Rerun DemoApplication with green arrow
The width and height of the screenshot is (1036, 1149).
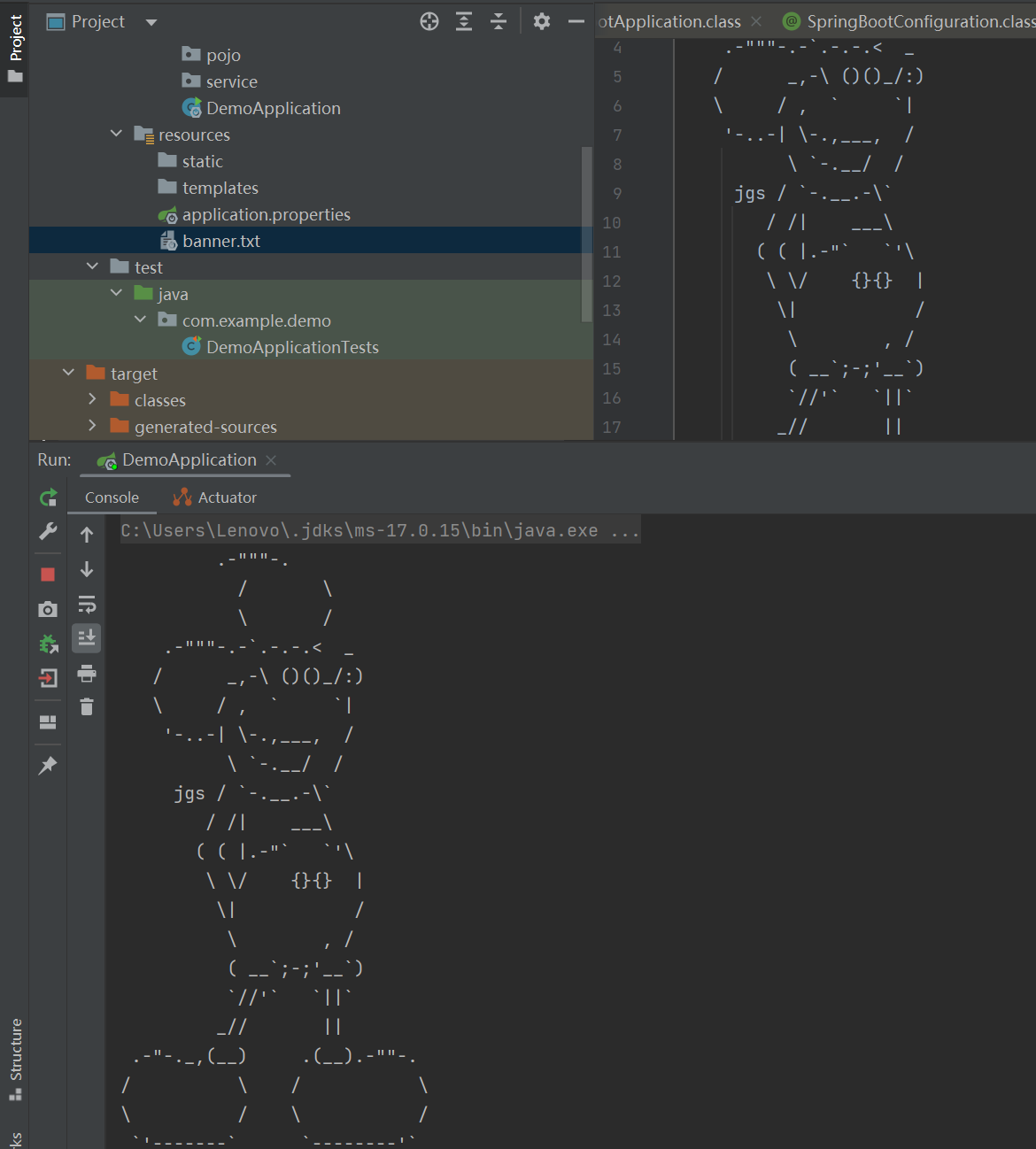click(49, 497)
